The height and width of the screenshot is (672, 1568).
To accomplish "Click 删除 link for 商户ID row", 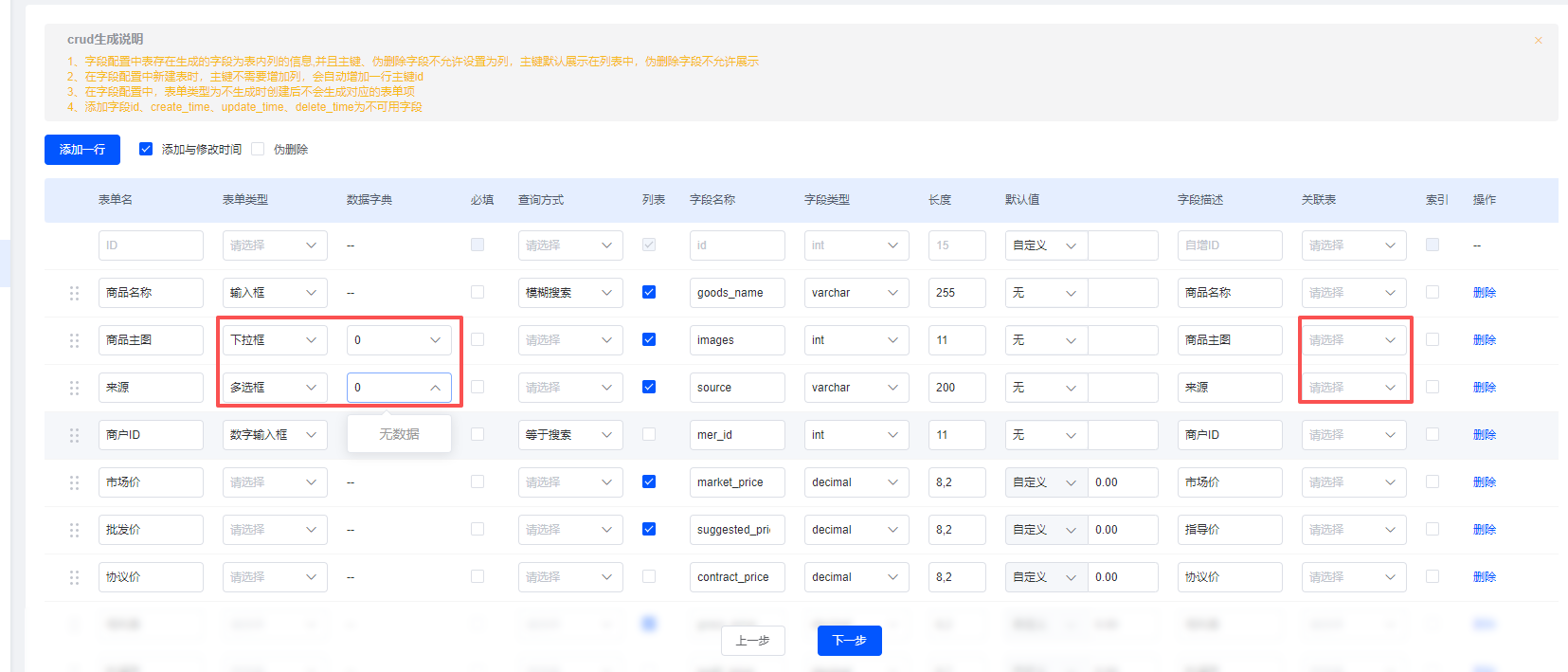I will tap(1484, 435).
